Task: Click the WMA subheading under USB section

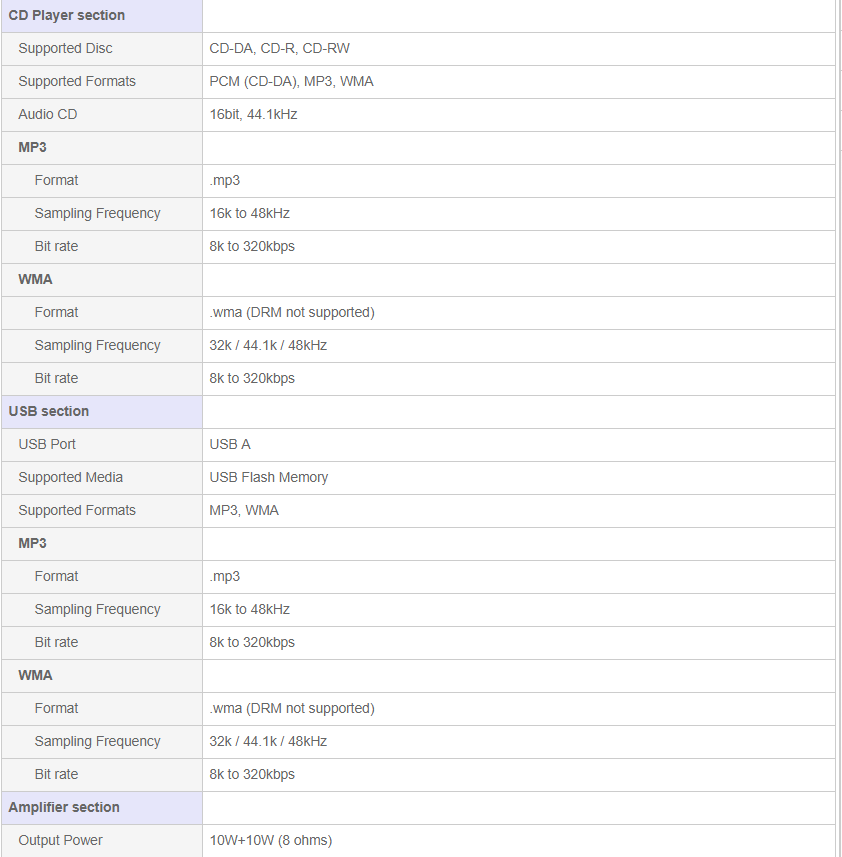Action: coord(36,675)
